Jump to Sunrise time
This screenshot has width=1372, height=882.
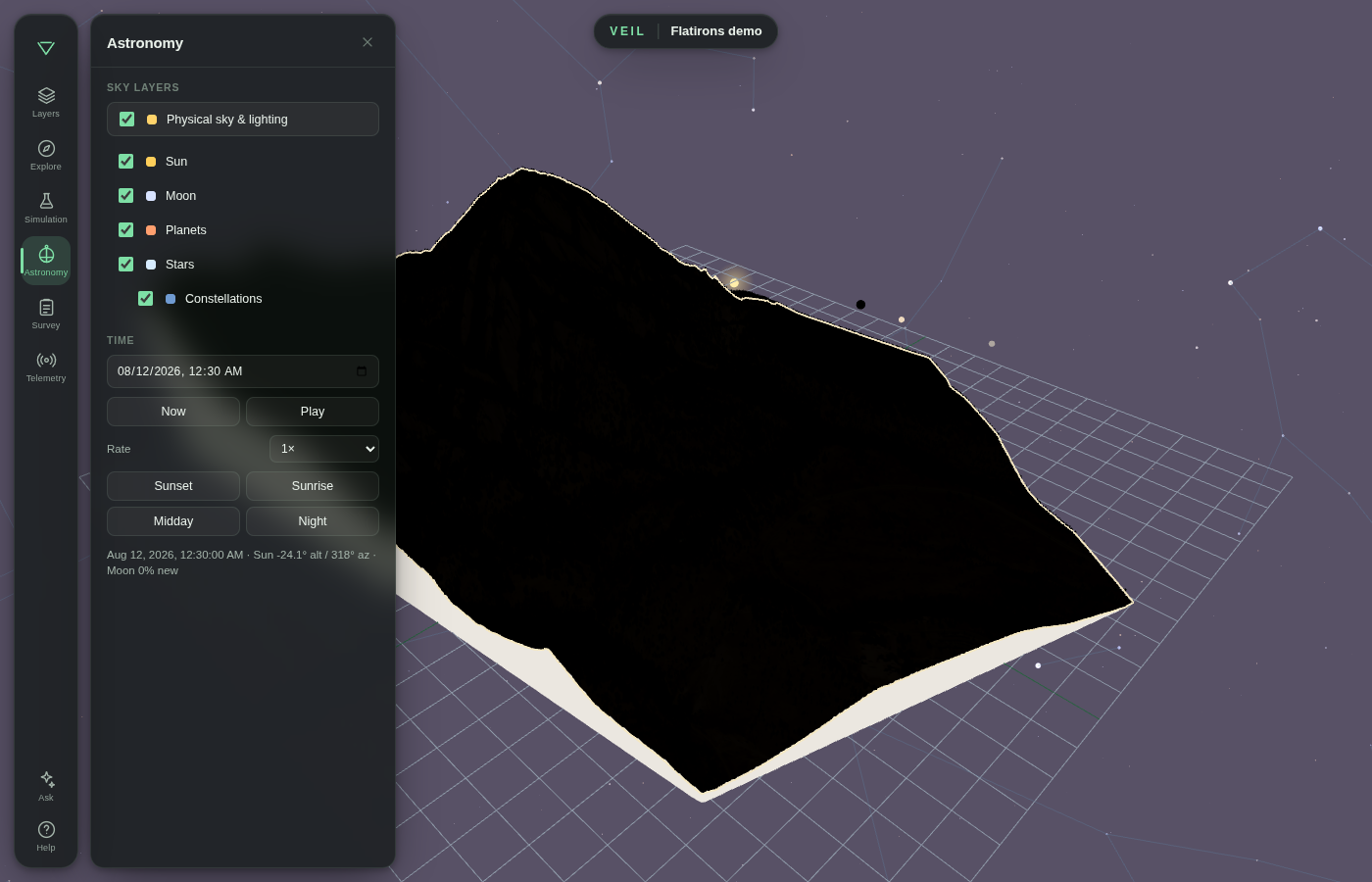pos(313,486)
